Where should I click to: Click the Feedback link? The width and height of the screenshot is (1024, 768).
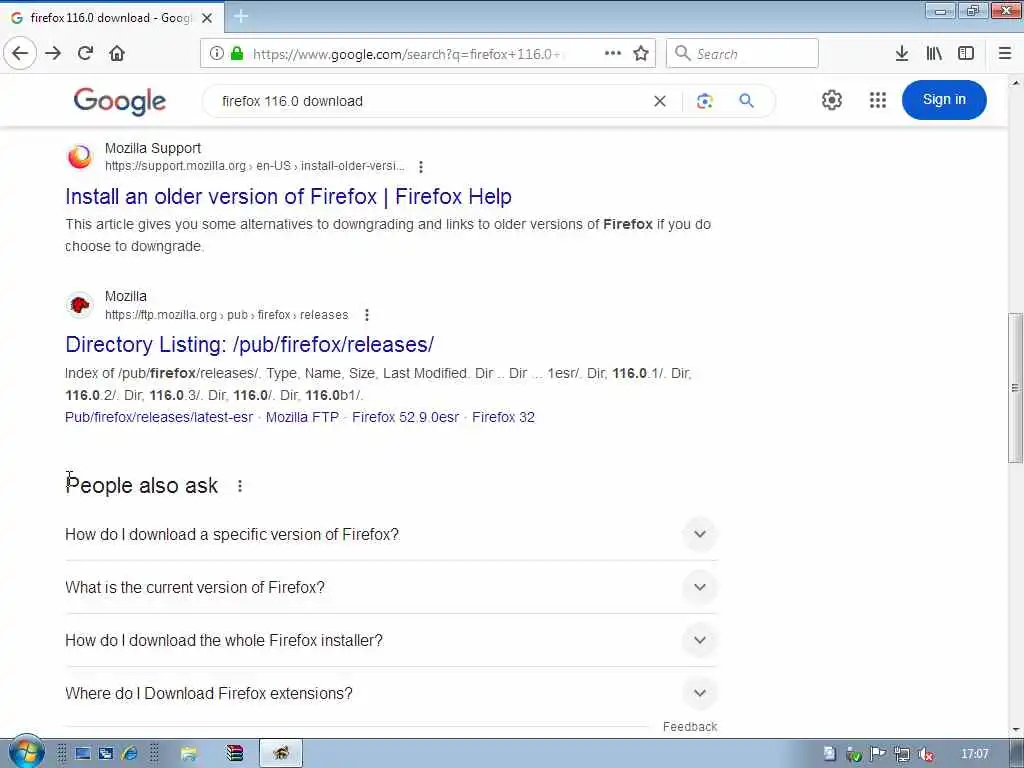690,727
